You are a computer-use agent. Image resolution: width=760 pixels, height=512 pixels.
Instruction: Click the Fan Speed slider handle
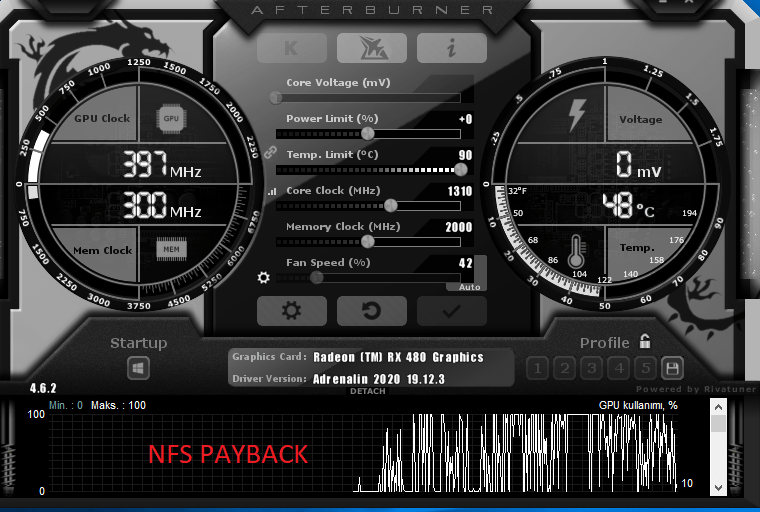tap(317, 277)
